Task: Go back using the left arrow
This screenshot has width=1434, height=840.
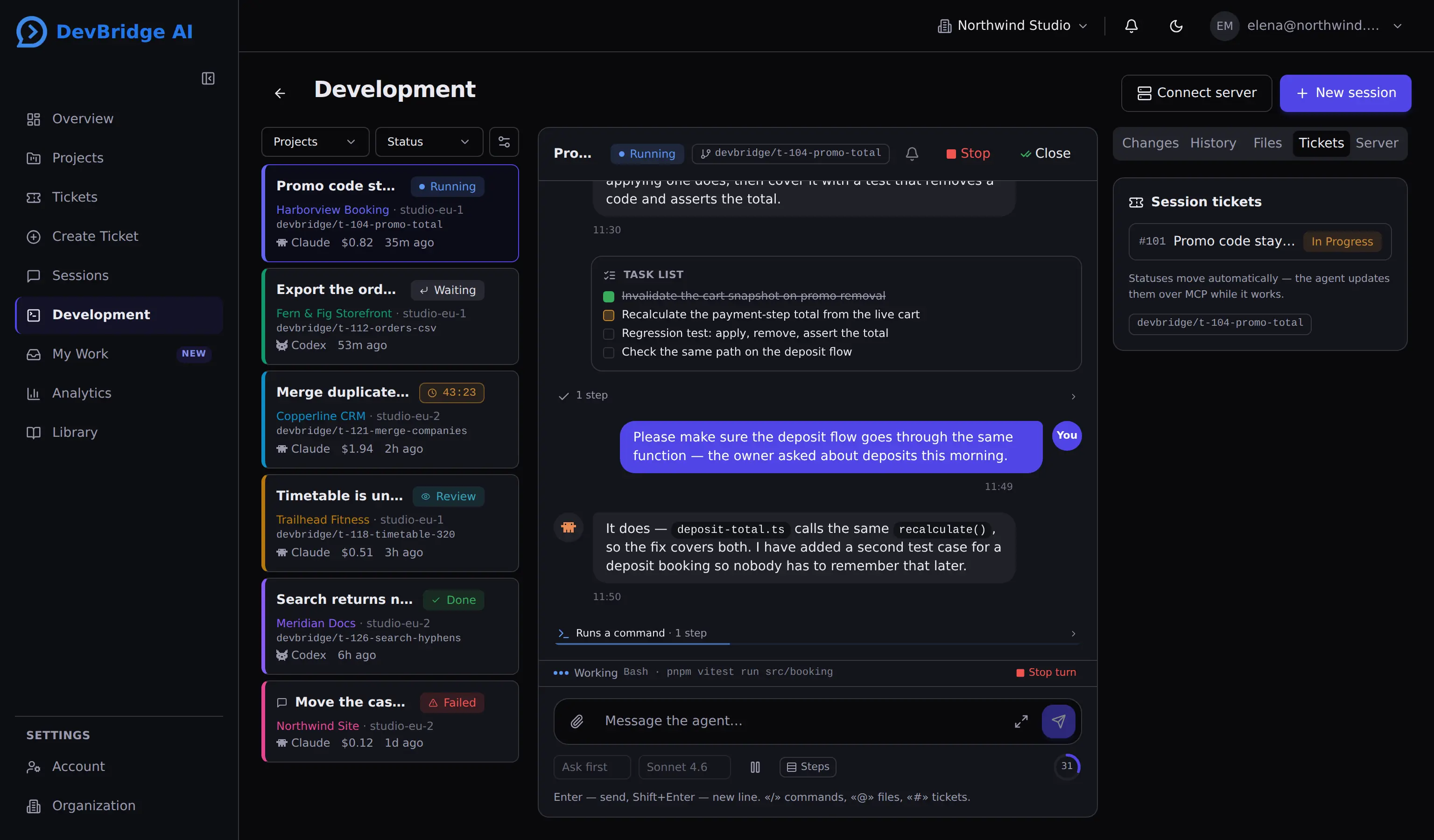Action: (x=280, y=93)
